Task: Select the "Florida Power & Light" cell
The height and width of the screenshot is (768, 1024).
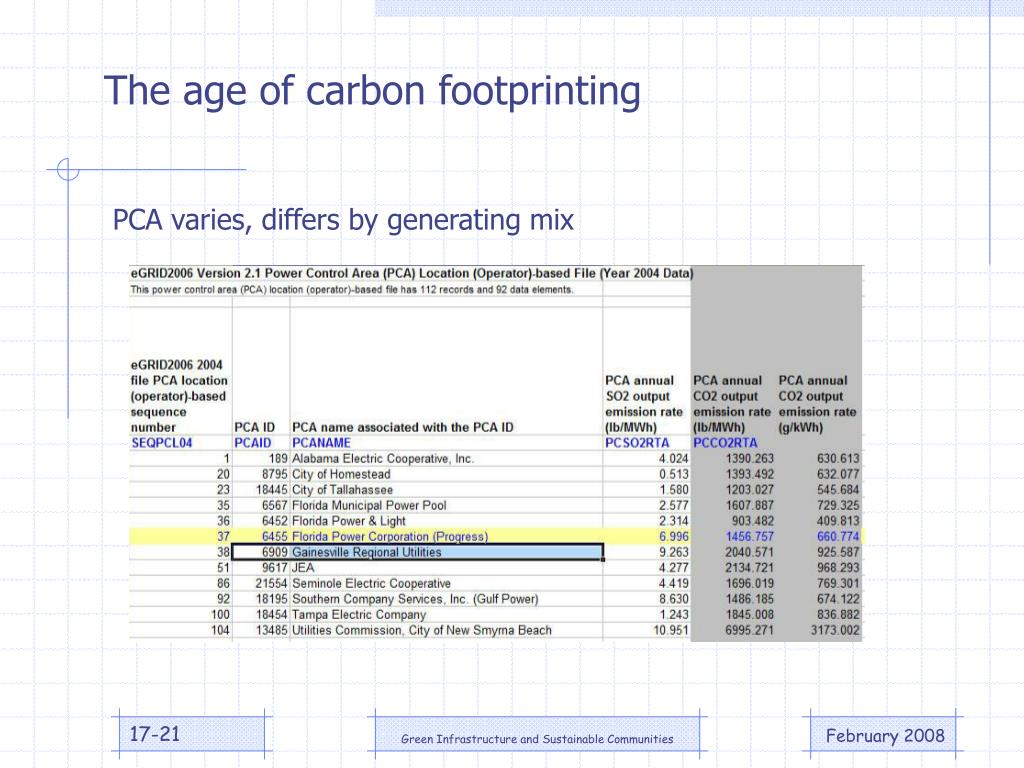Action: pyautogui.click(x=349, y=521)
